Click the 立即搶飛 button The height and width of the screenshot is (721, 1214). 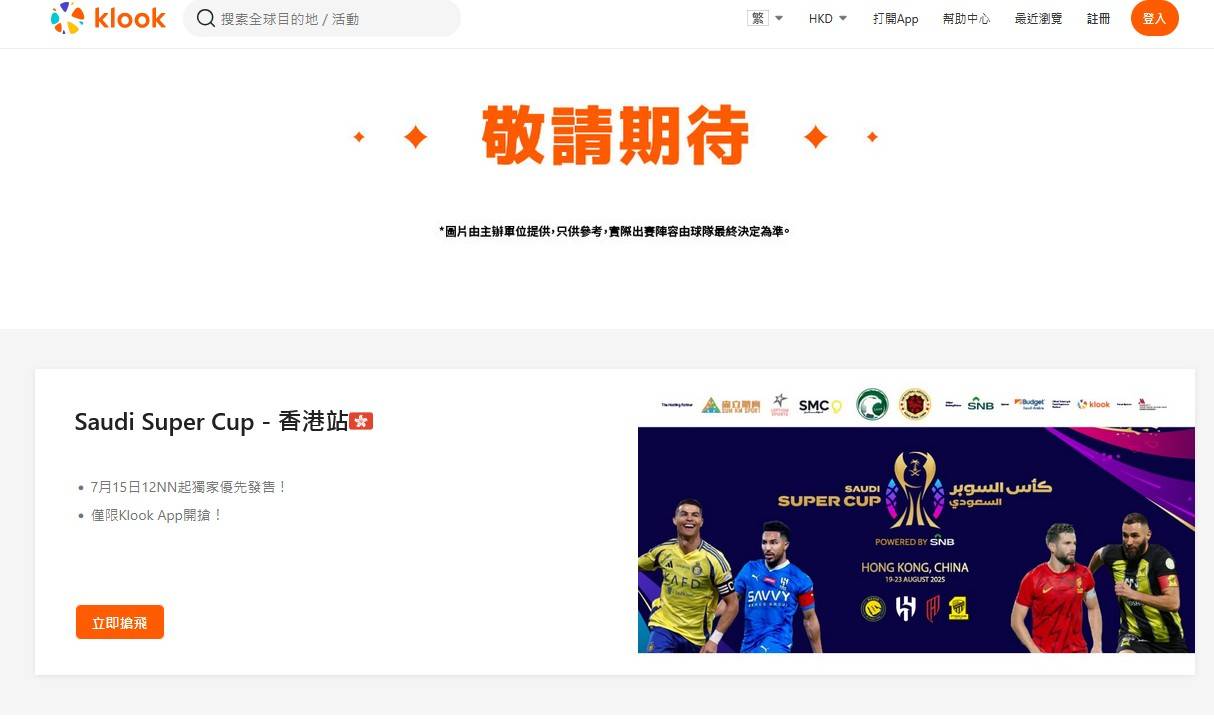pos(120,622)
